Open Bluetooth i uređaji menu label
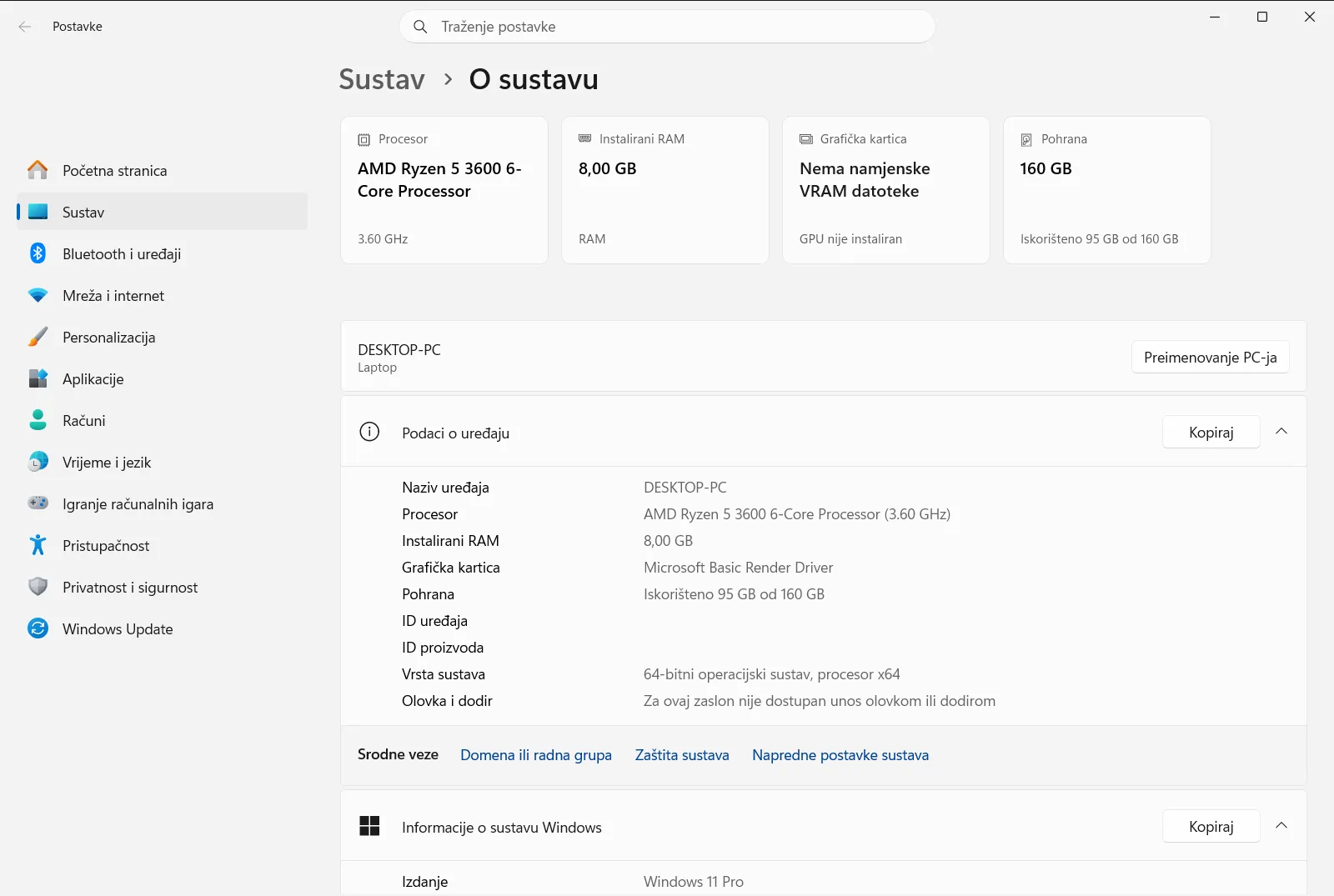The height and width of the screenshot is (896, 1334). tap(122, 254)
